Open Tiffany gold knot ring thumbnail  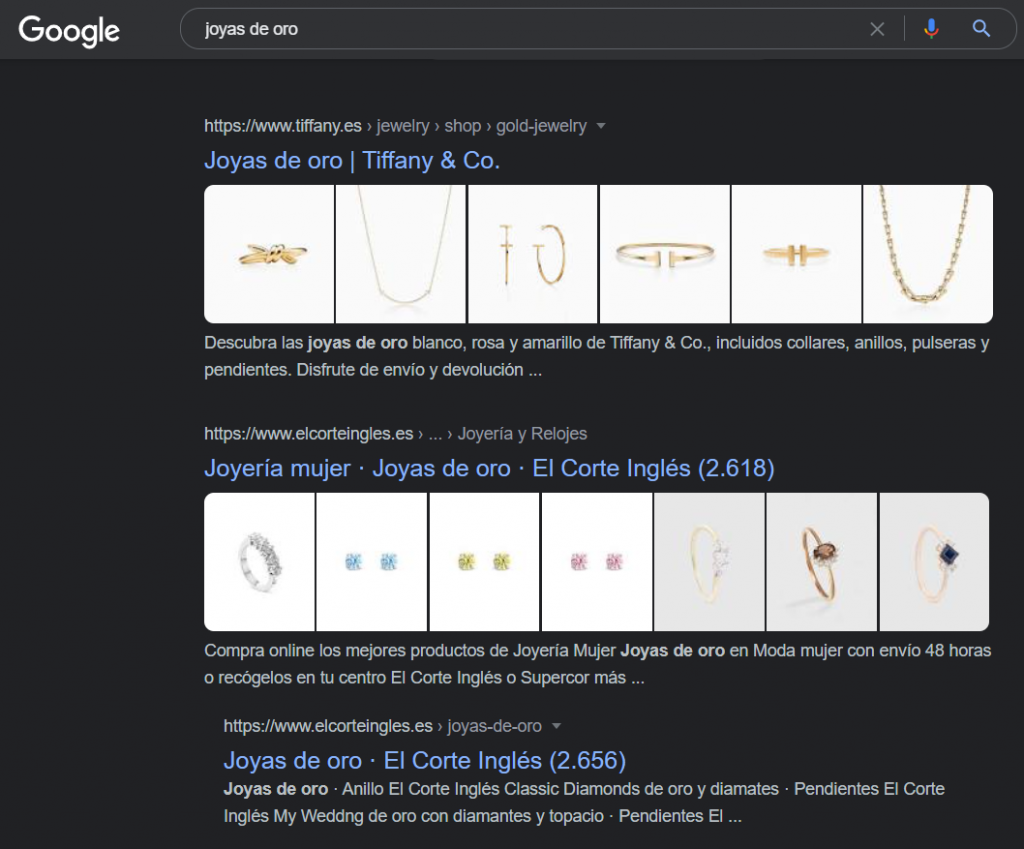coord(269,254)
